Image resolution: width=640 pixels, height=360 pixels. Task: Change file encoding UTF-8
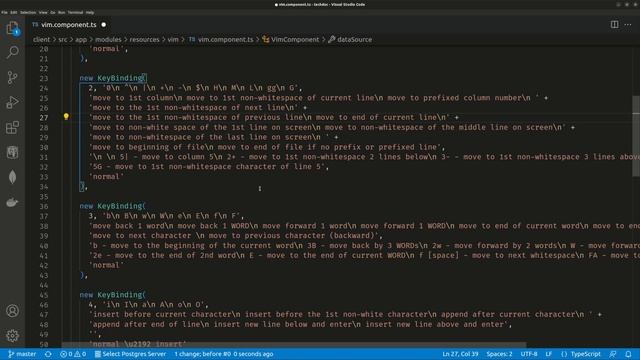coord(529,354)
